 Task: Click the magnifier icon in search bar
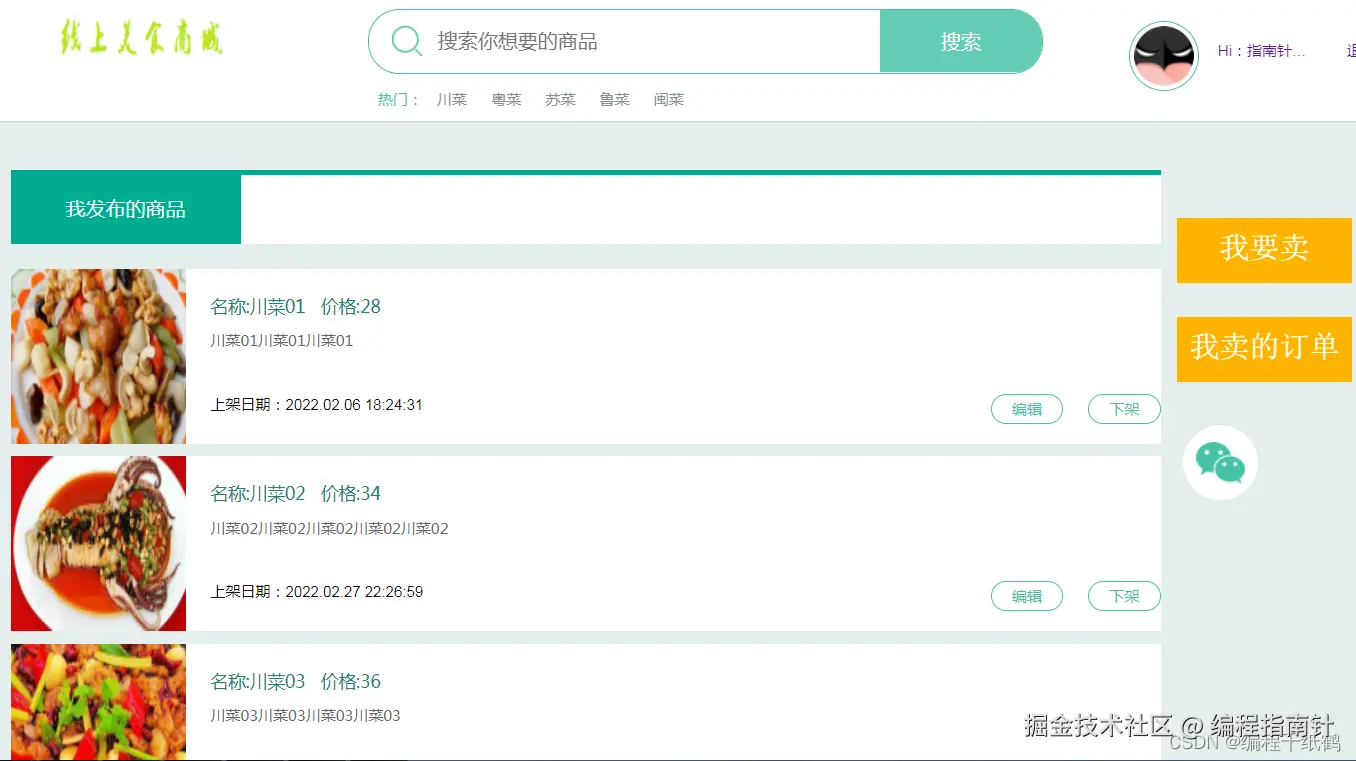pyautogui.click(x=407, y=41)
